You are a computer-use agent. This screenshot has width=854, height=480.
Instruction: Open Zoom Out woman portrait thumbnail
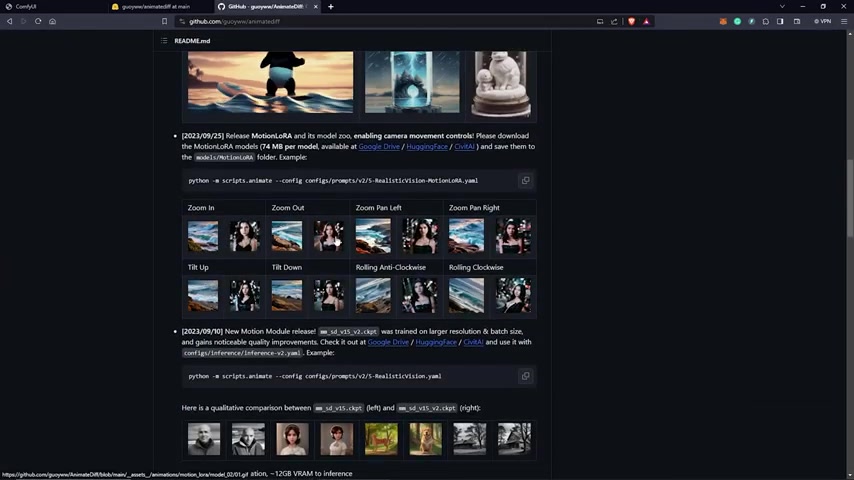coord(328,236)
